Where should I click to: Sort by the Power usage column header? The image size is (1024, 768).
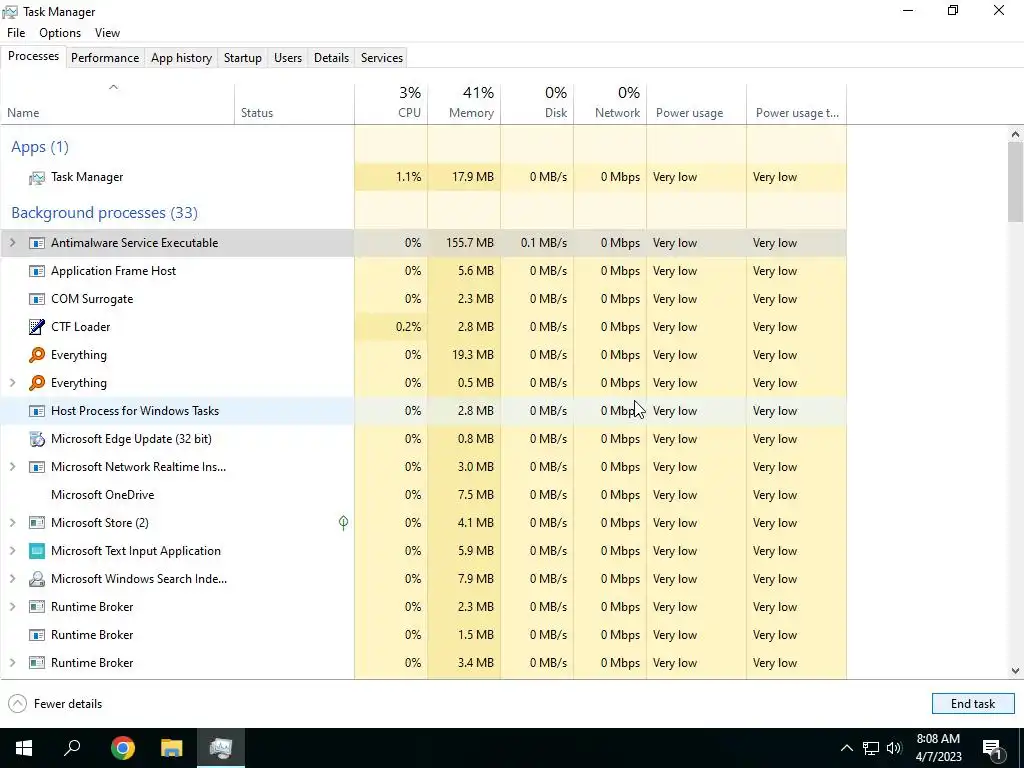pos(696,104)
